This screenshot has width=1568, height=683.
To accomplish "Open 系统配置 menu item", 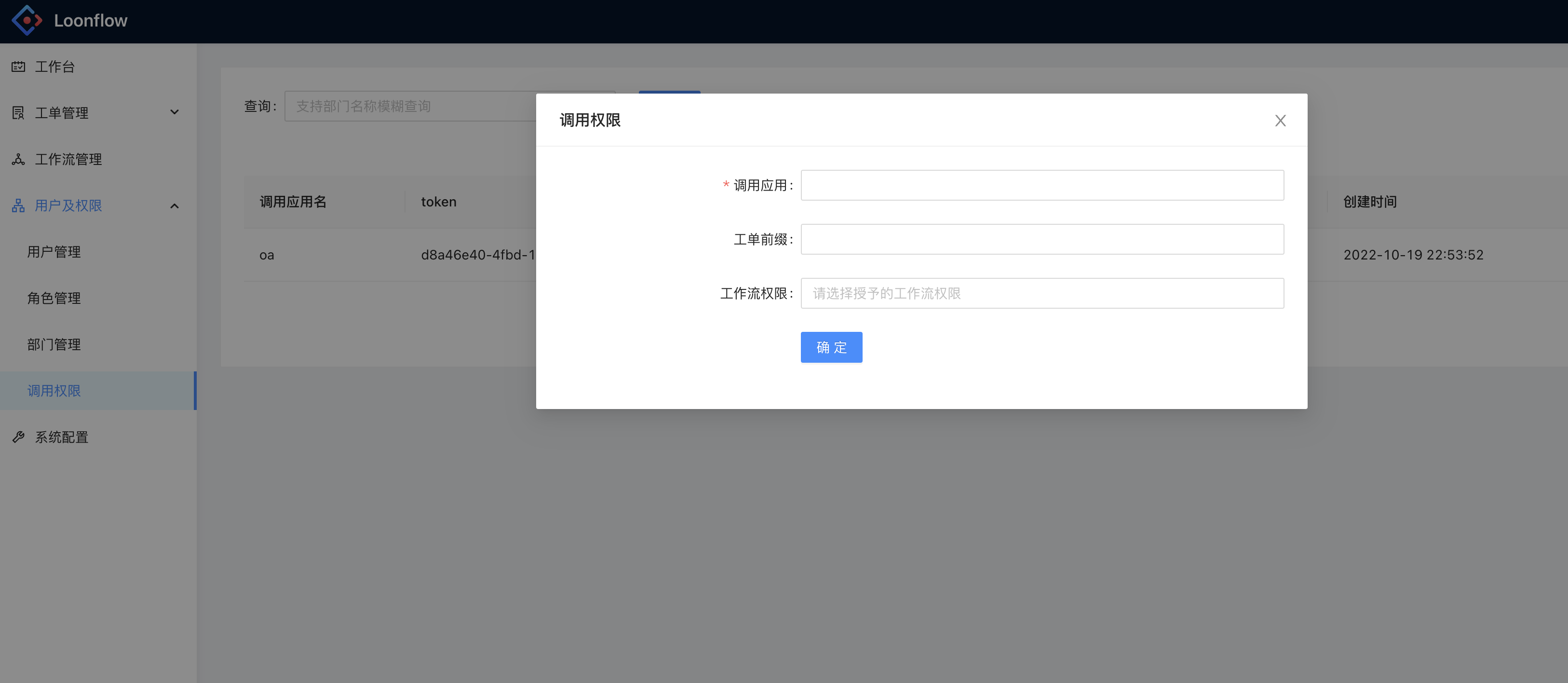I will (98, 437).
